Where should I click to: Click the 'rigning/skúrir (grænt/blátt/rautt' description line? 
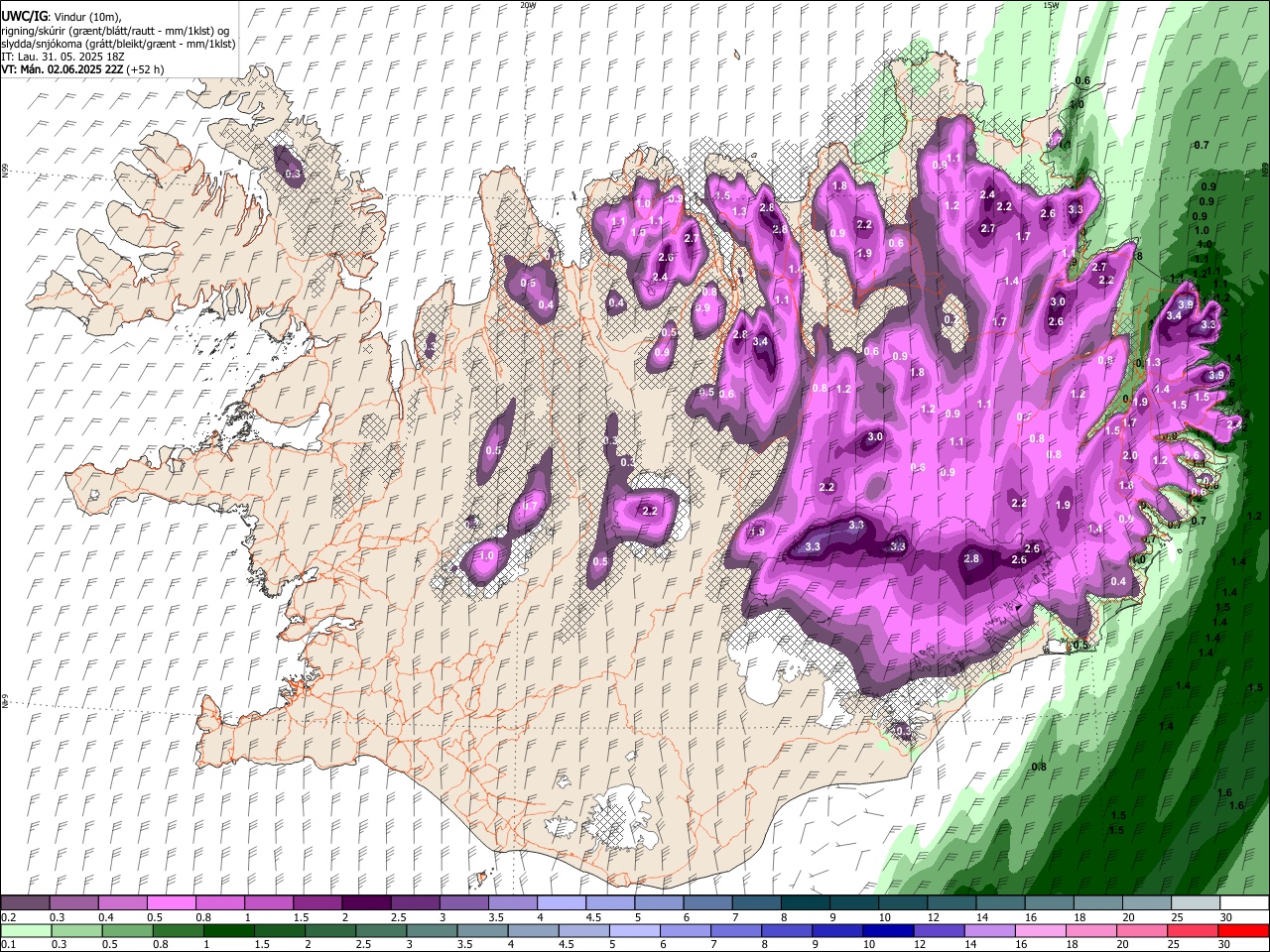(115, 31)
